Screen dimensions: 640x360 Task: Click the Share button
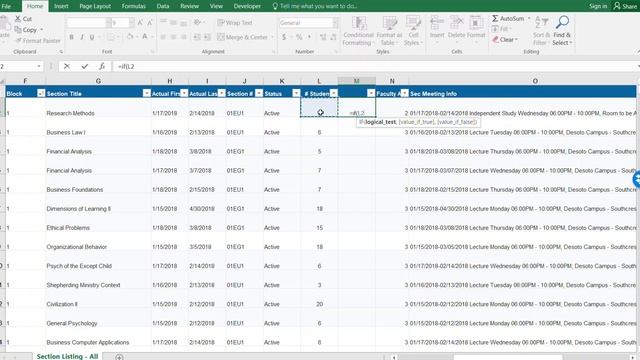626,6
